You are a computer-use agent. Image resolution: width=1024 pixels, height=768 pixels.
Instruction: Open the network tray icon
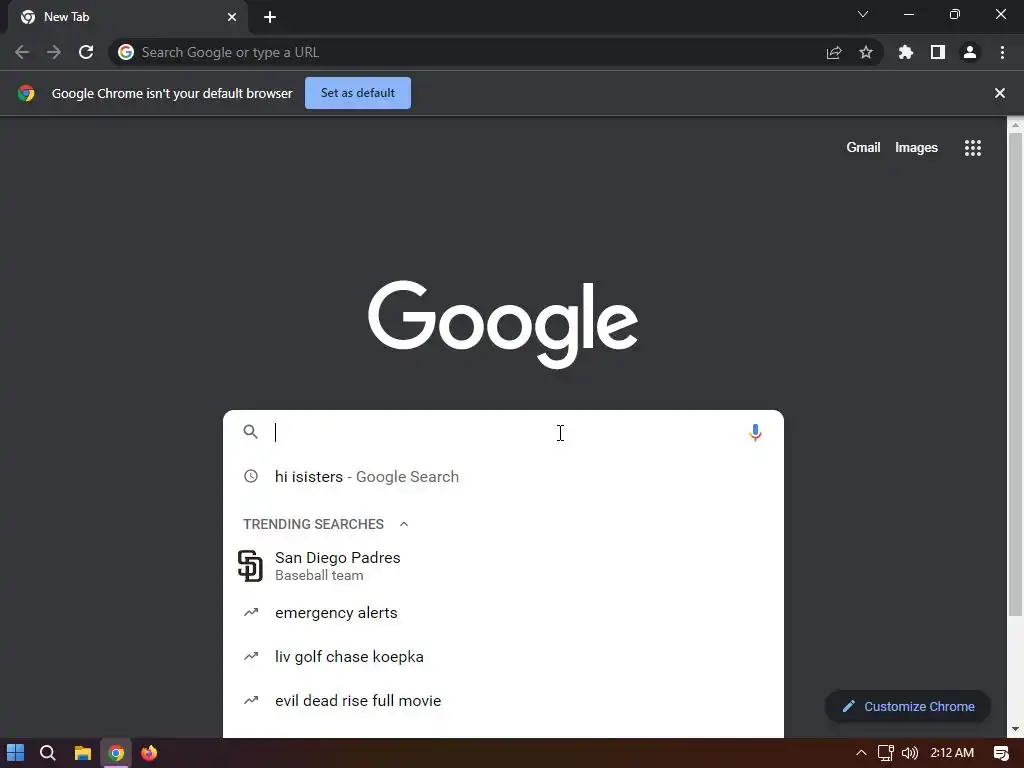pos(886,753)
